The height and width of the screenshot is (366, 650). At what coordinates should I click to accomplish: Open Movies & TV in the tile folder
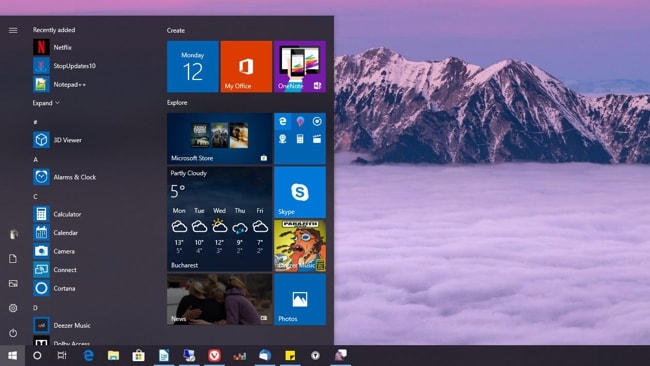pyautogui.click(x=317, y=139)
